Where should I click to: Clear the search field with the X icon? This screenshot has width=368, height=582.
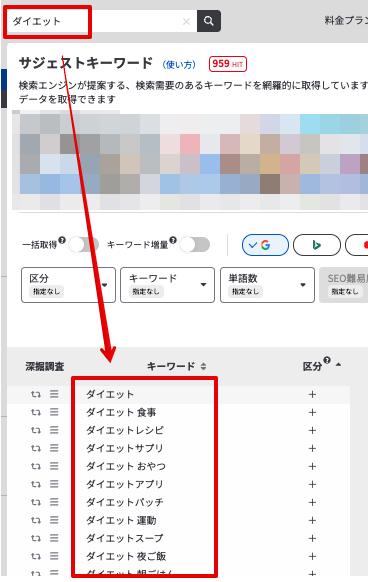186,22
